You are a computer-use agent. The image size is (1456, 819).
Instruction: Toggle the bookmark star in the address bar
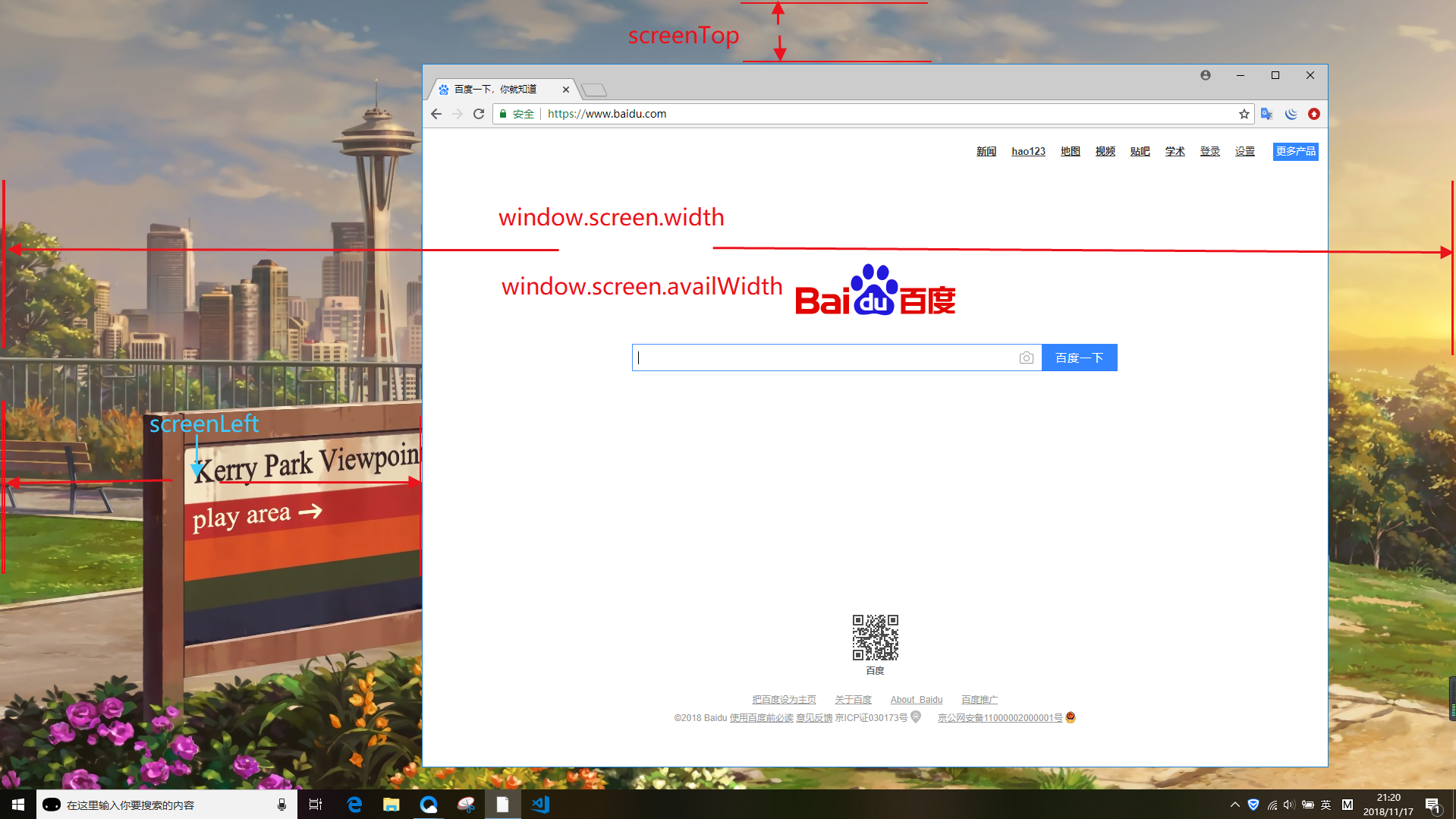point(1243,114)
